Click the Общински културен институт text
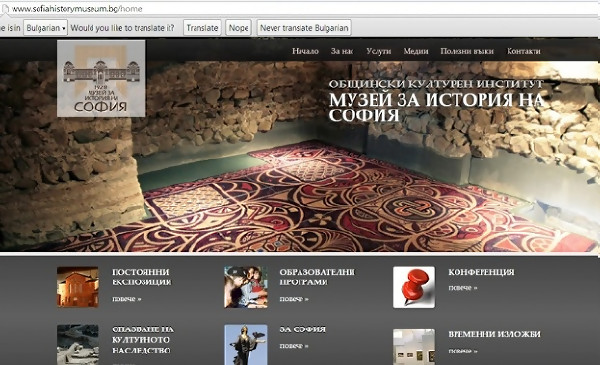 tap(436, 84)
